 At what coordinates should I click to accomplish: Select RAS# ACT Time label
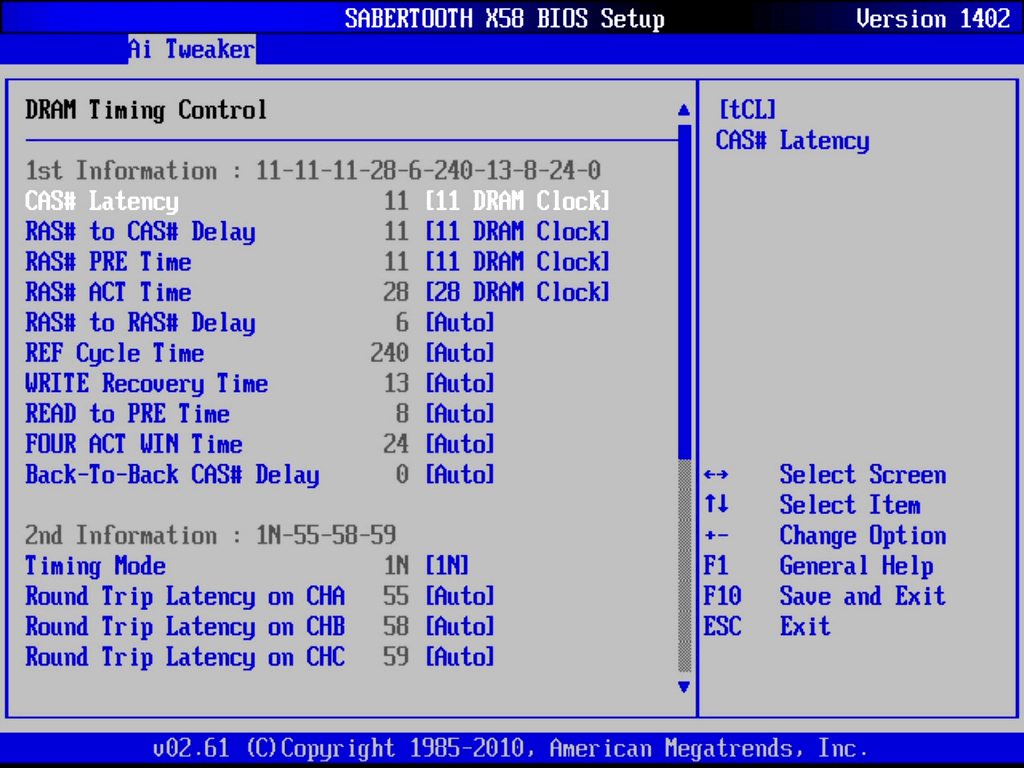pos(108,293)
